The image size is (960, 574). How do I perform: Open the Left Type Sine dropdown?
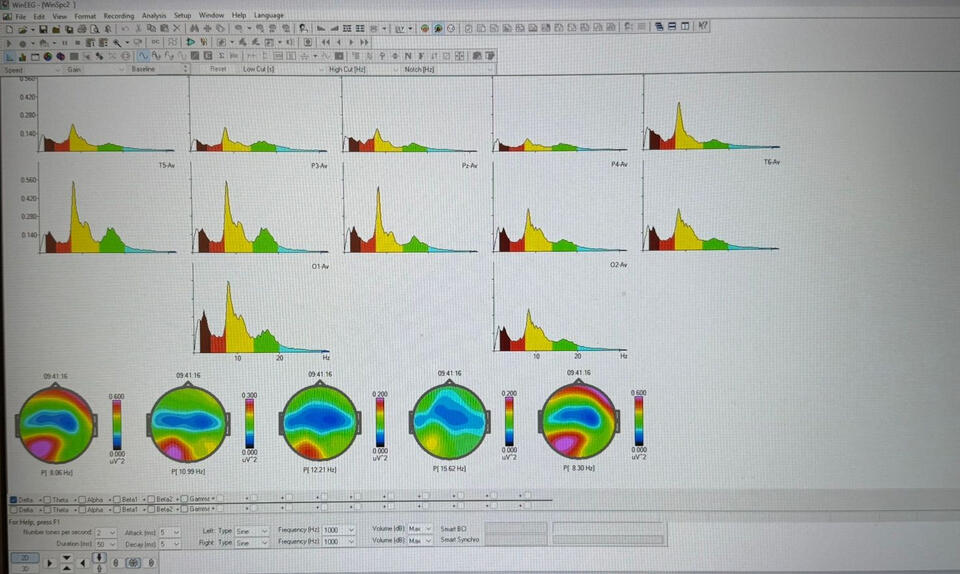(252, 531)
